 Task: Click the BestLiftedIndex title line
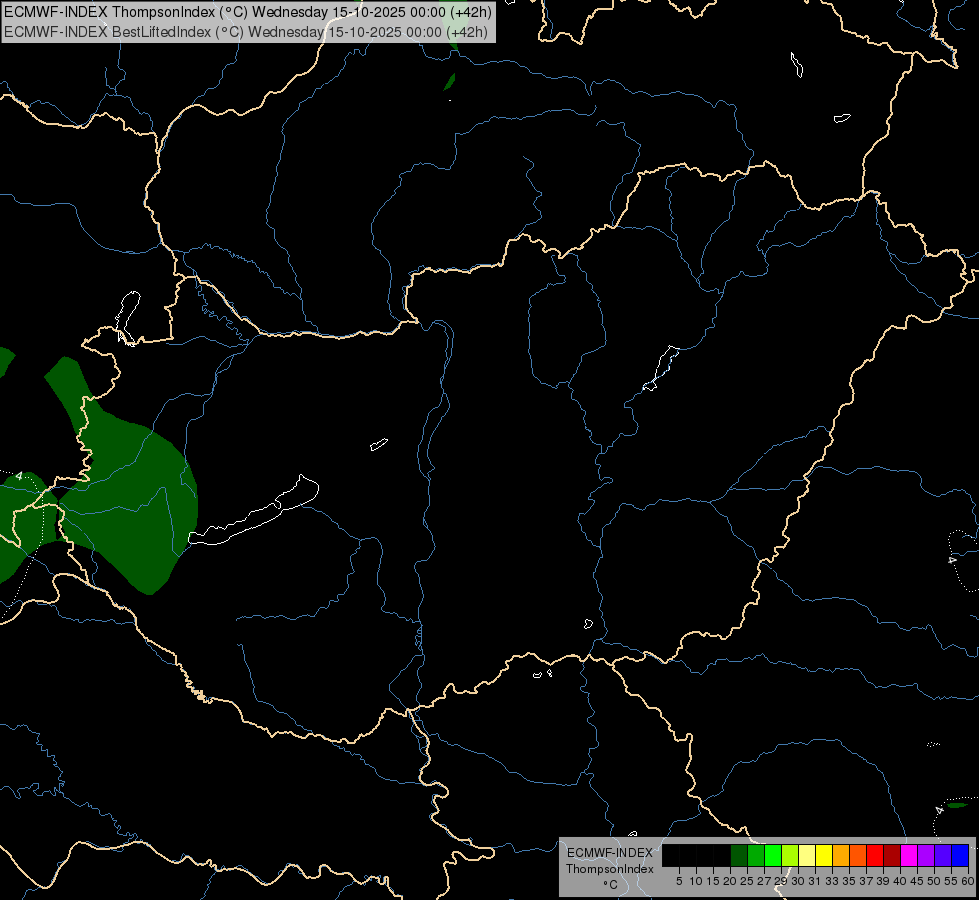[245, 32]
